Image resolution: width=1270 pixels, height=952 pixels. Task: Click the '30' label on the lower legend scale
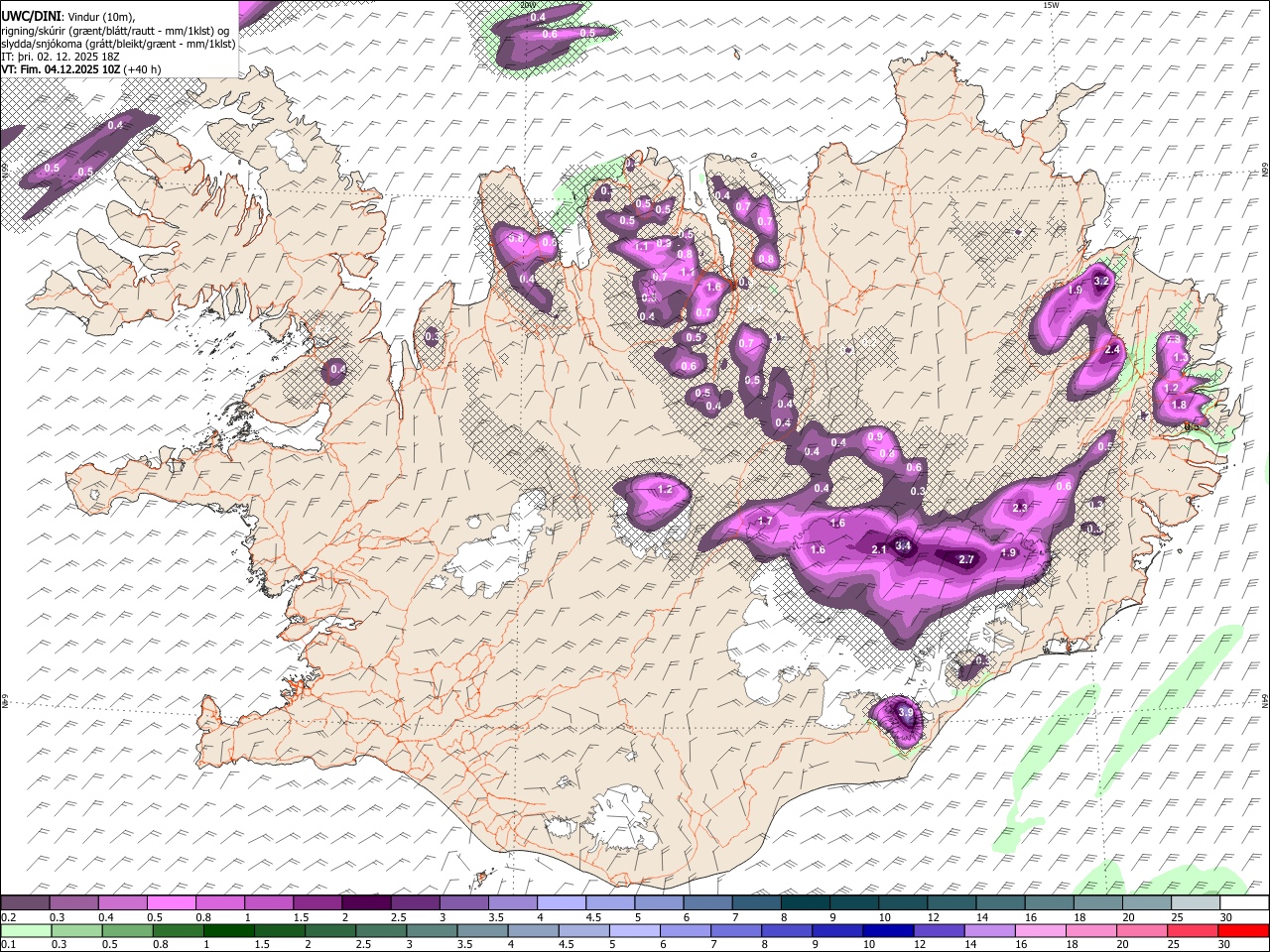(1223, 944)
